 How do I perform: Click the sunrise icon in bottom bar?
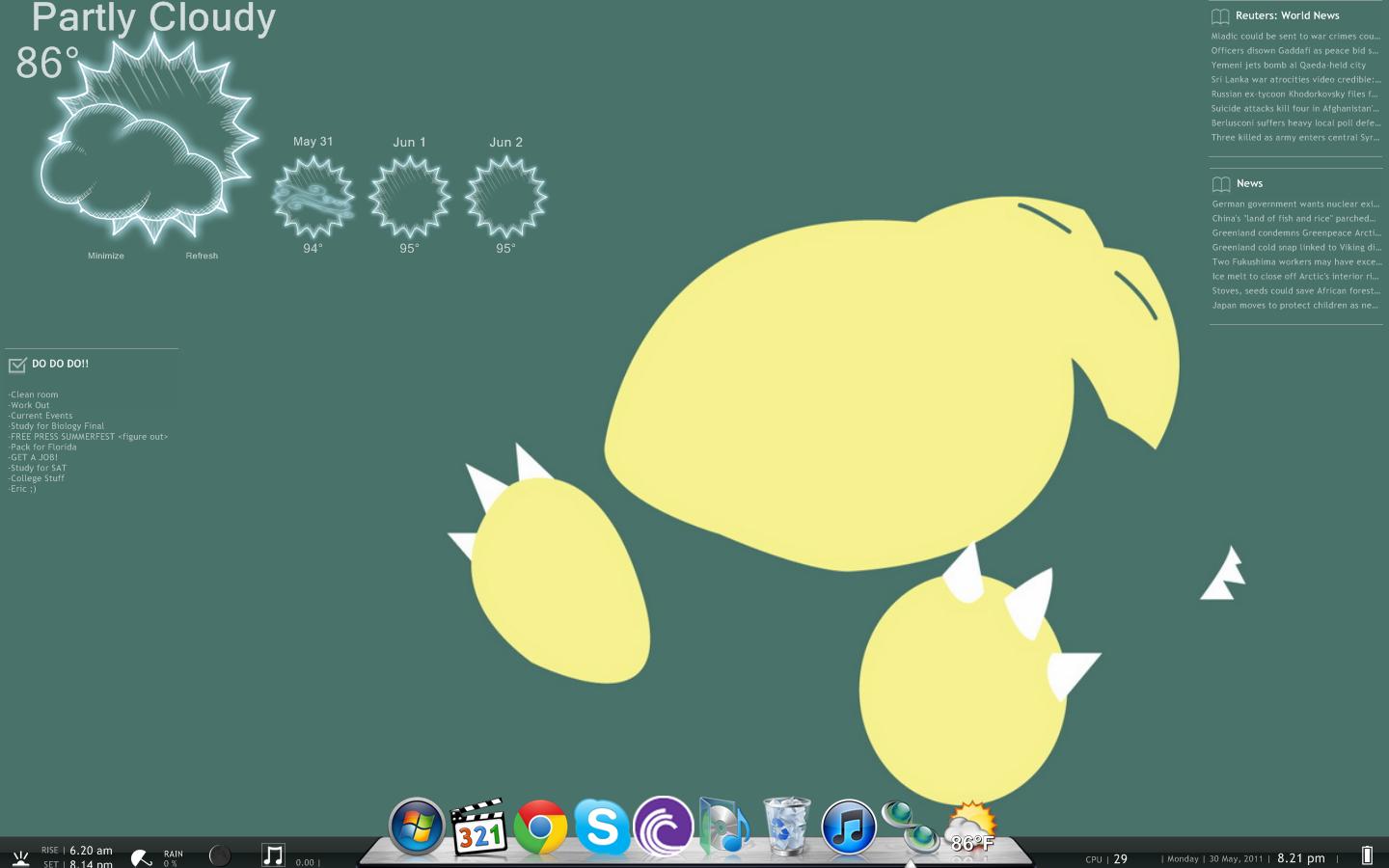[x=20, y=857]
